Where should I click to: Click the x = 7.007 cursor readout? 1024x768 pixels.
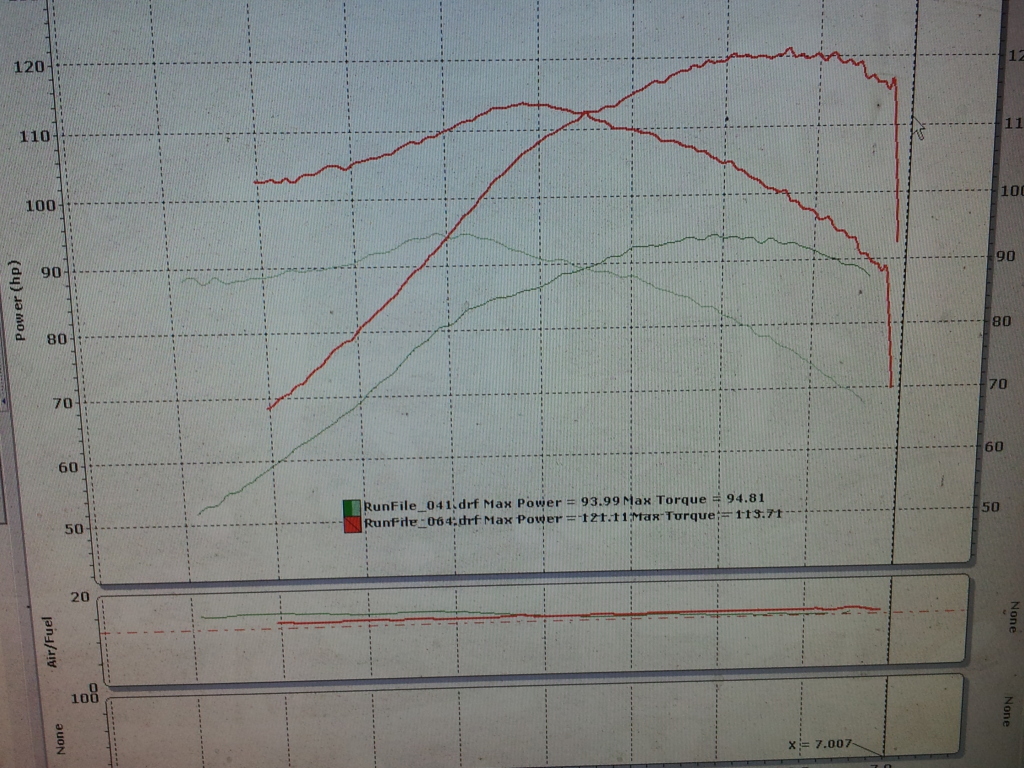tap(820, 744)
